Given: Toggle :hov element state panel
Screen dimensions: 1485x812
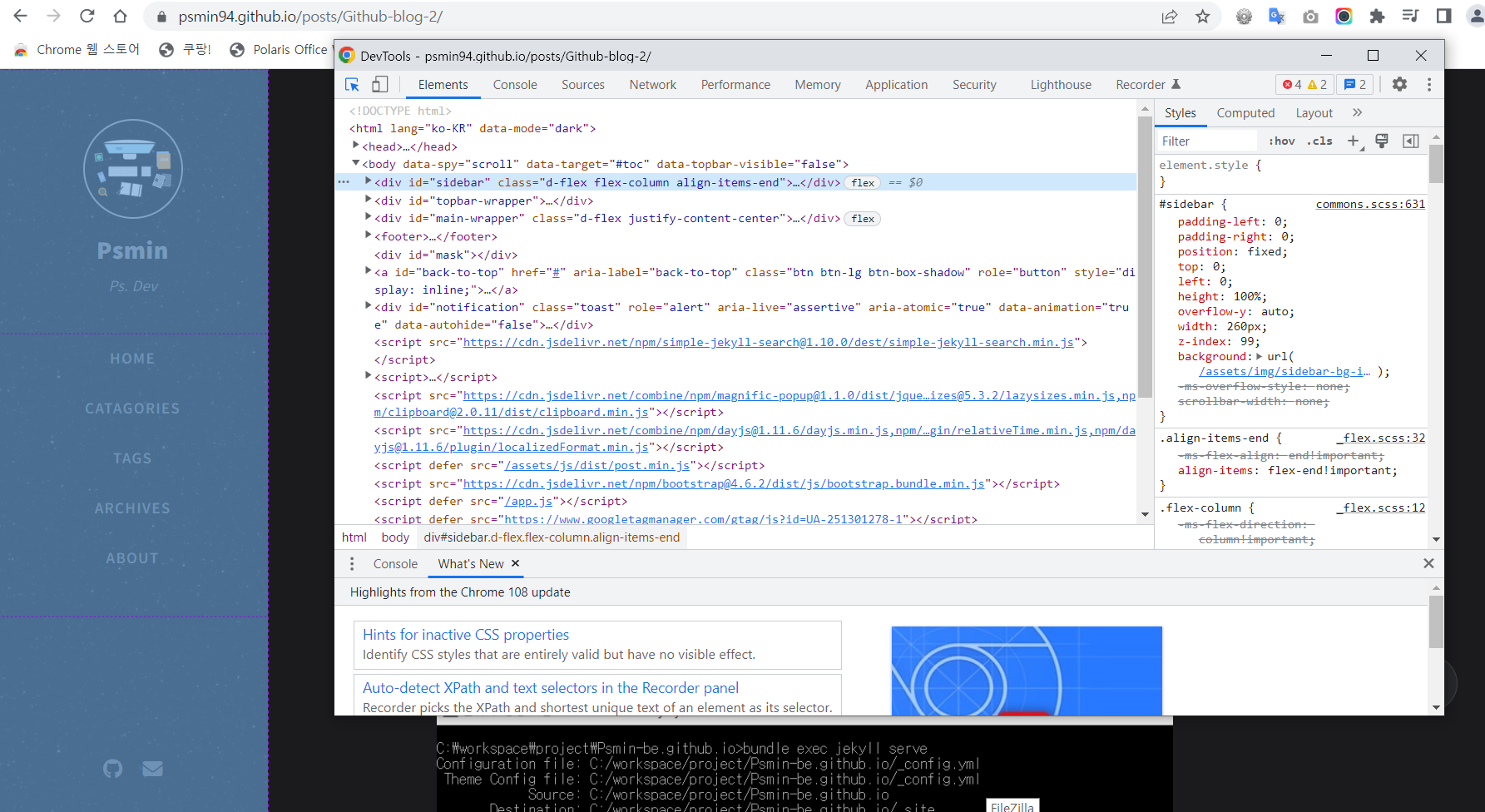Looking at the screenshot, I should 1281,141.
